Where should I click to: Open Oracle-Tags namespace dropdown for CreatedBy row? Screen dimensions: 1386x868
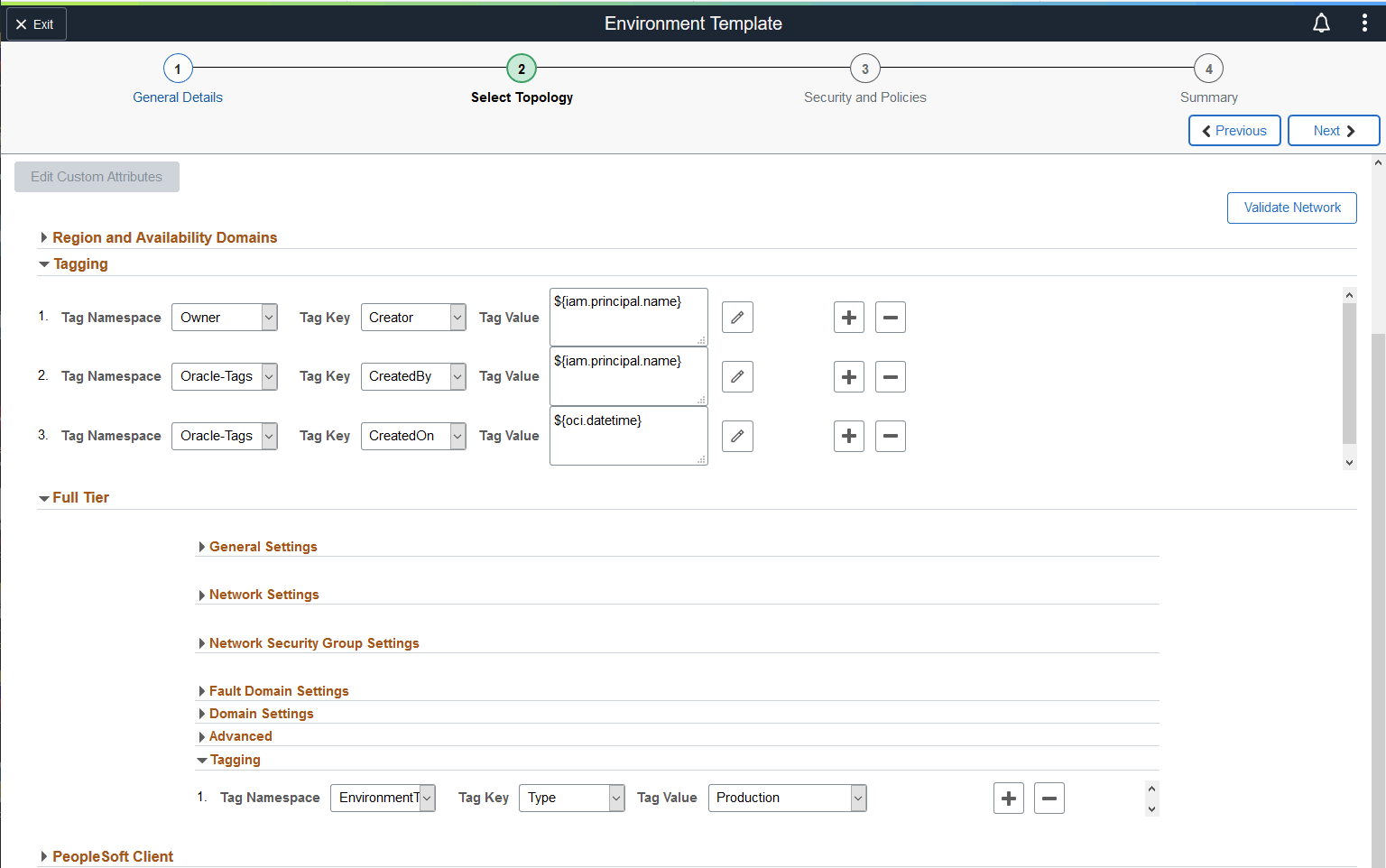[225, 376]
